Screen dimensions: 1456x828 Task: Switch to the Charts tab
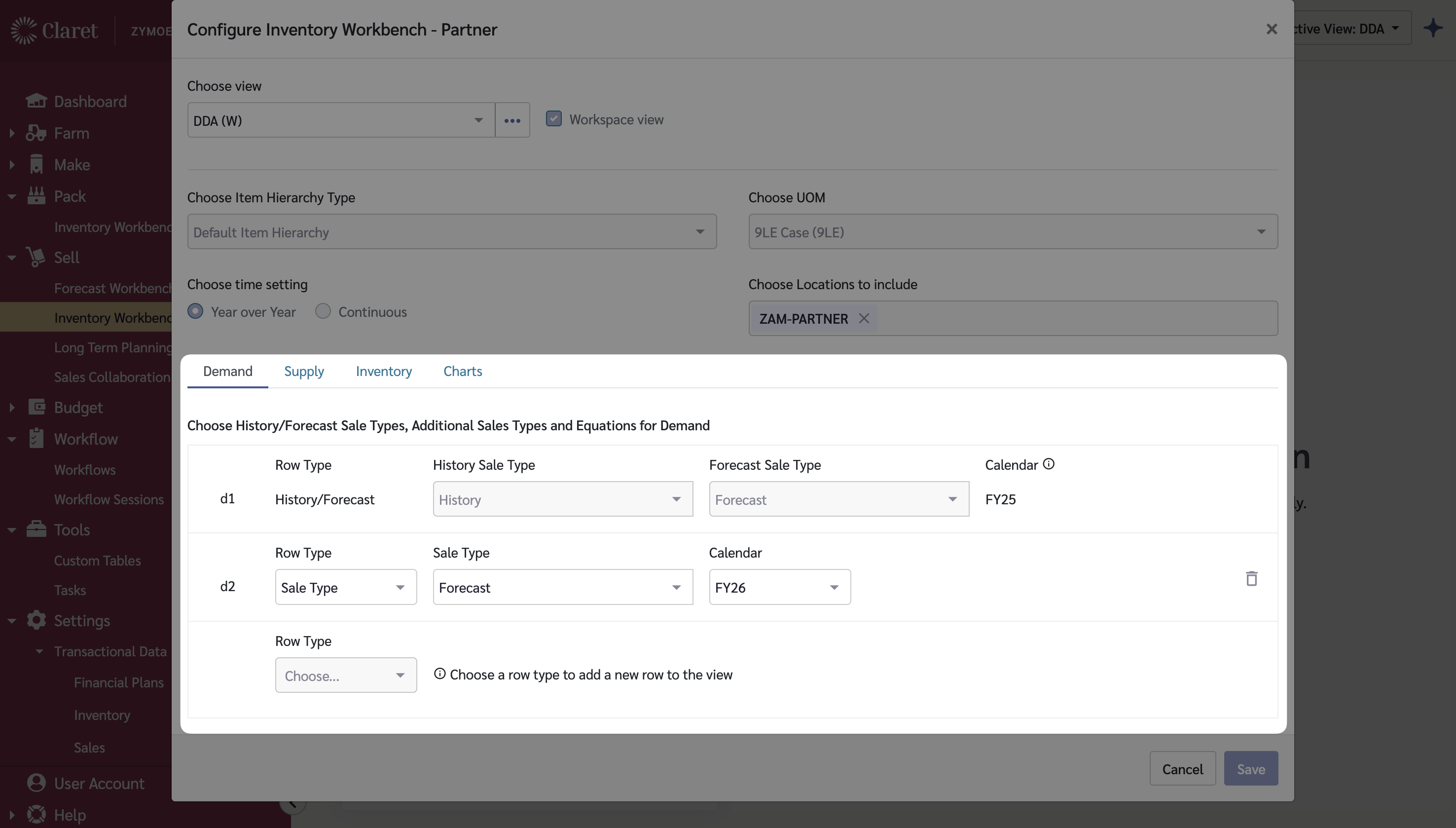point(462,372)
